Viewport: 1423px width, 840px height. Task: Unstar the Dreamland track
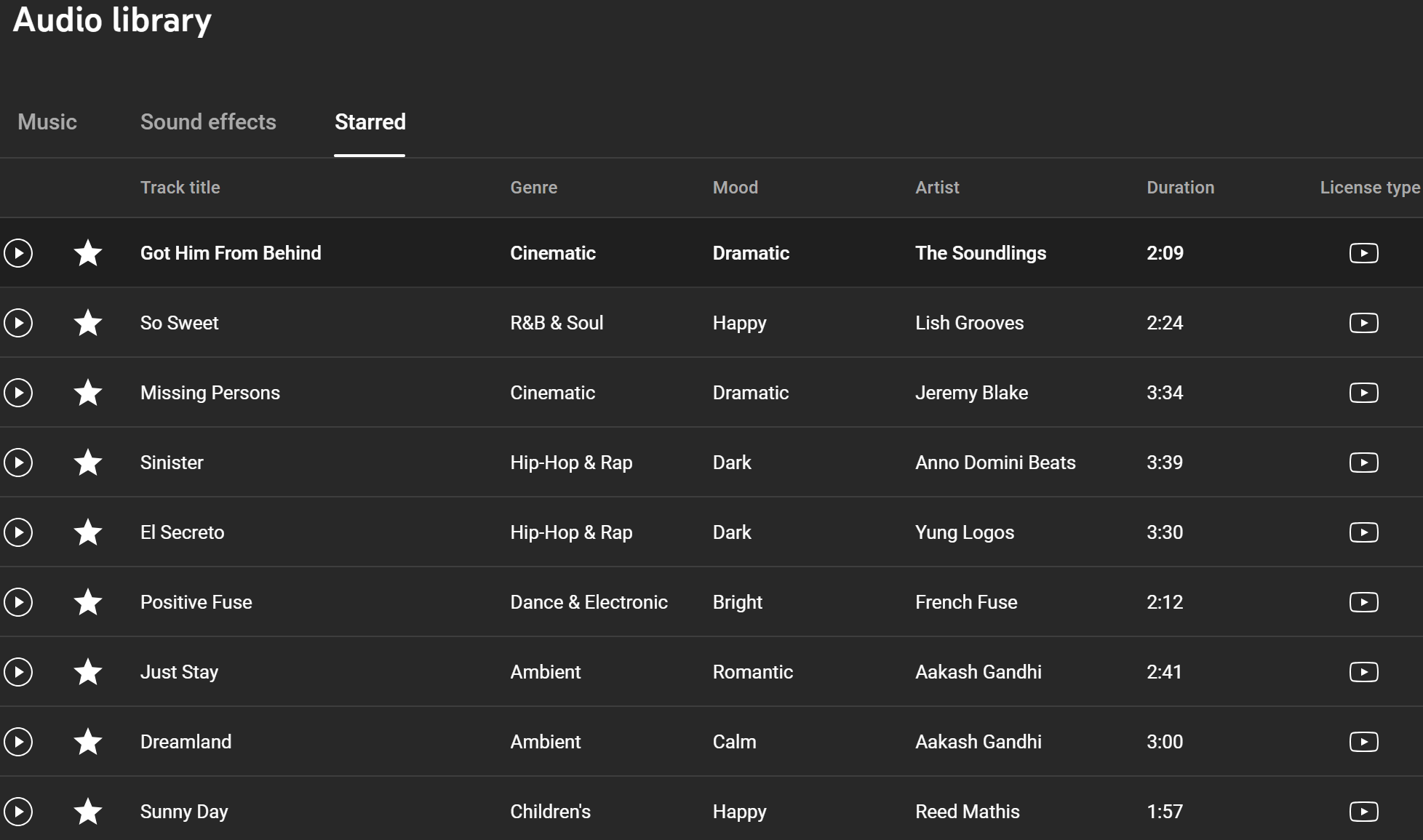point(88,741)
